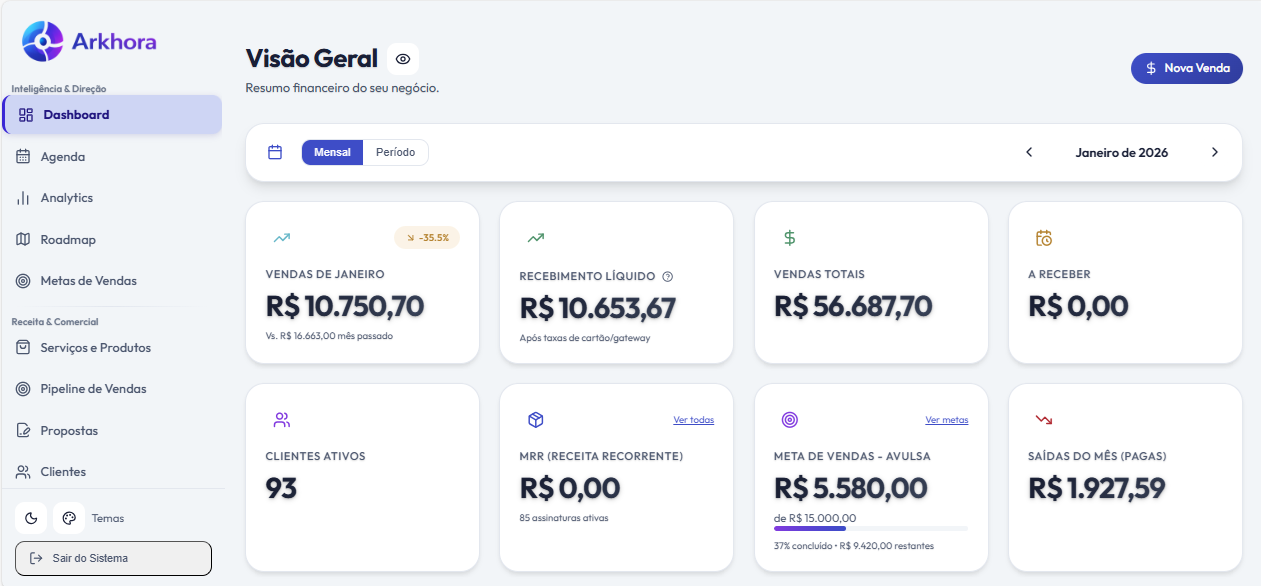This screenshot has width=1261, height=586.
Task: Click the calendar icon beside the Mensal toggle
Action: [275, 152]
